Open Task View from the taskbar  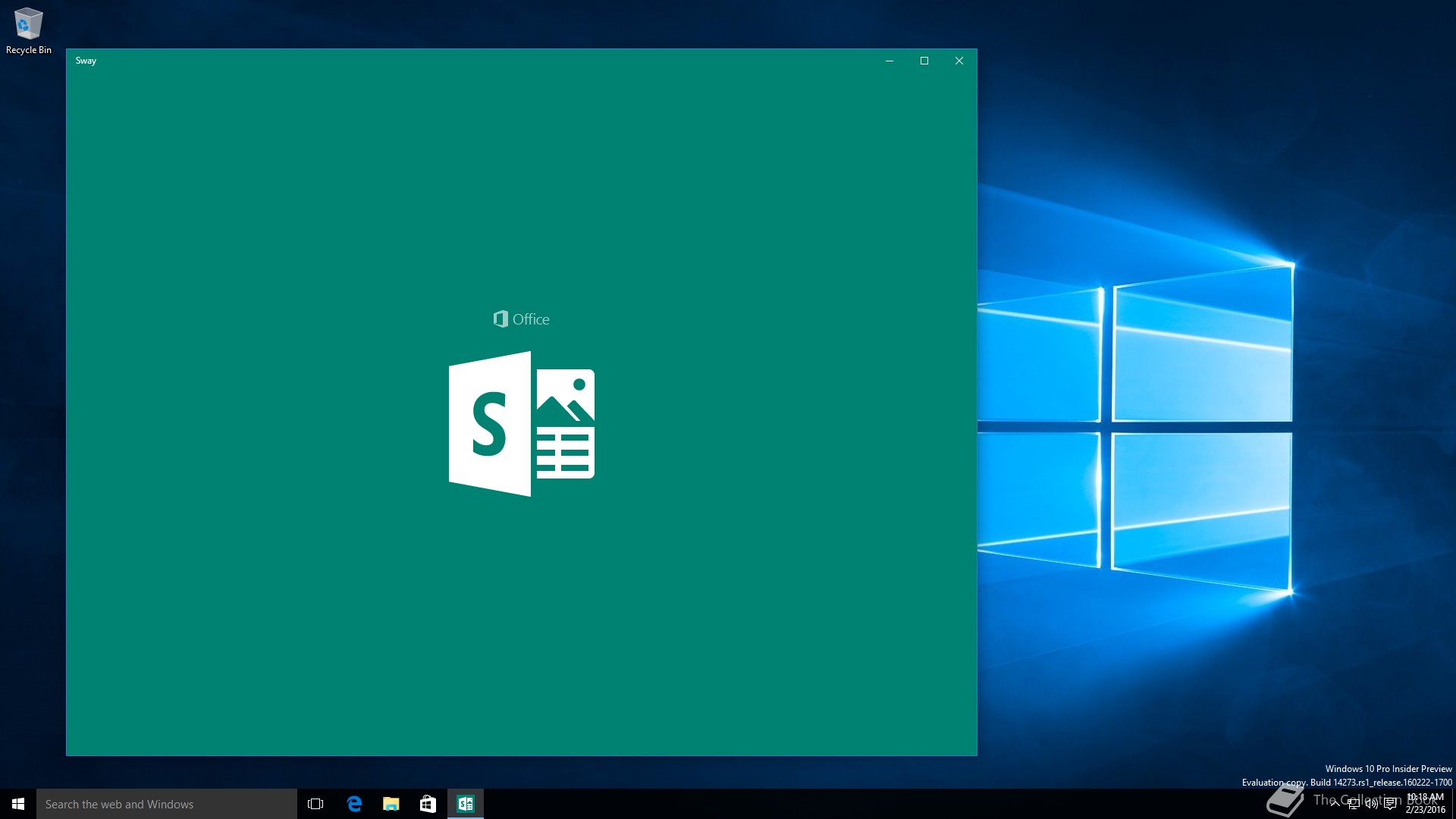[315, 804]
